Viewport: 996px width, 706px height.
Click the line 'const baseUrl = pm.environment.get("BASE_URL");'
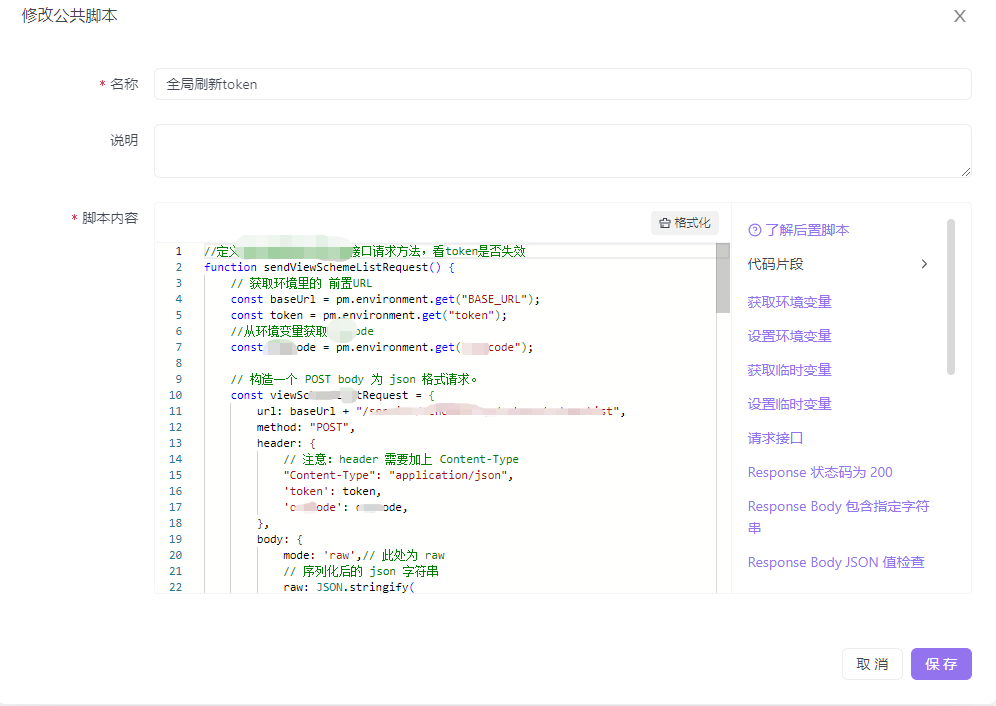[386, 299]
